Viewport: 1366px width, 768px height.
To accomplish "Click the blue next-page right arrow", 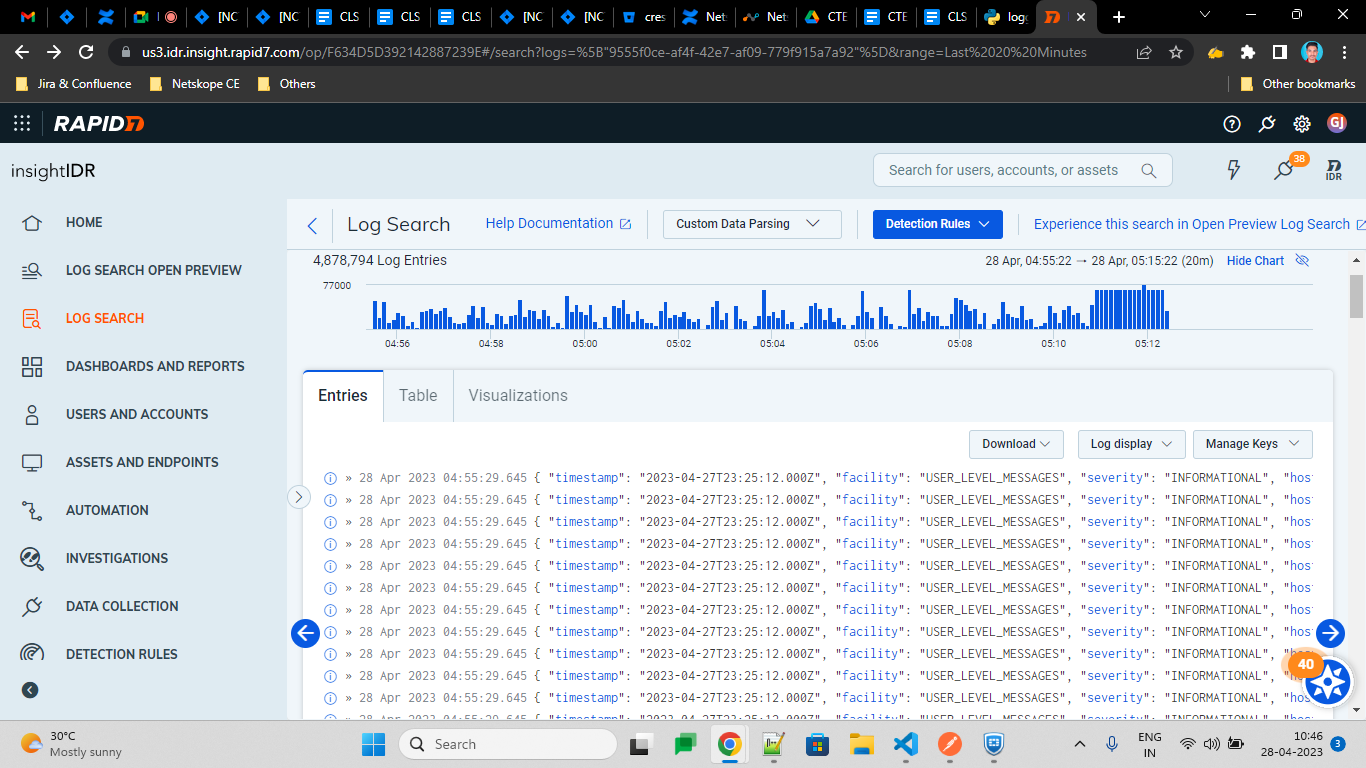I will click(1330, 633).
